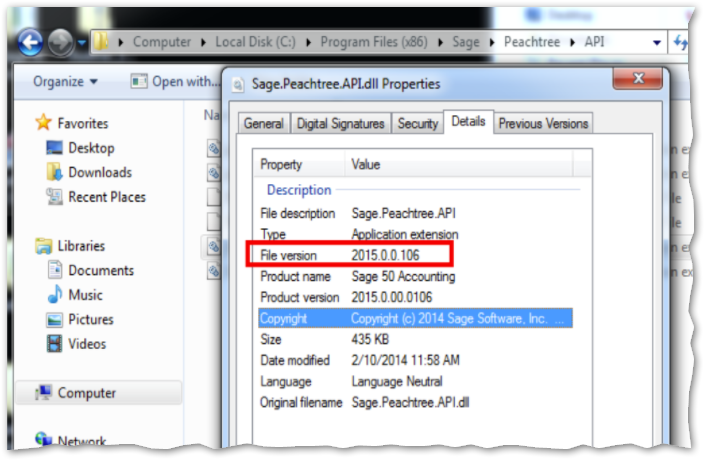Click the Favorites star icon
706x461 pixels.
[44, 122]
